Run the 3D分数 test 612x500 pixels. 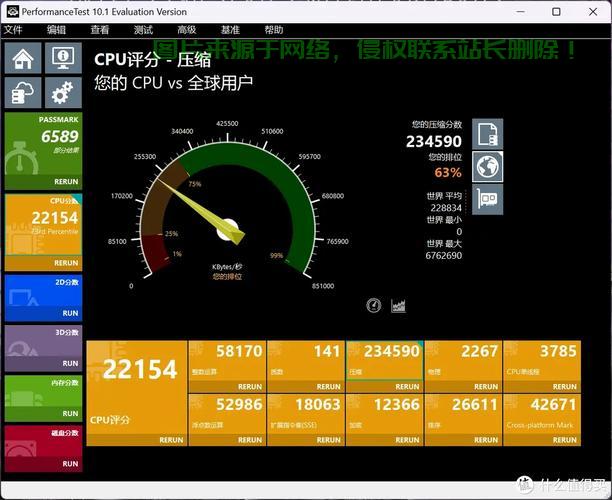70,363
